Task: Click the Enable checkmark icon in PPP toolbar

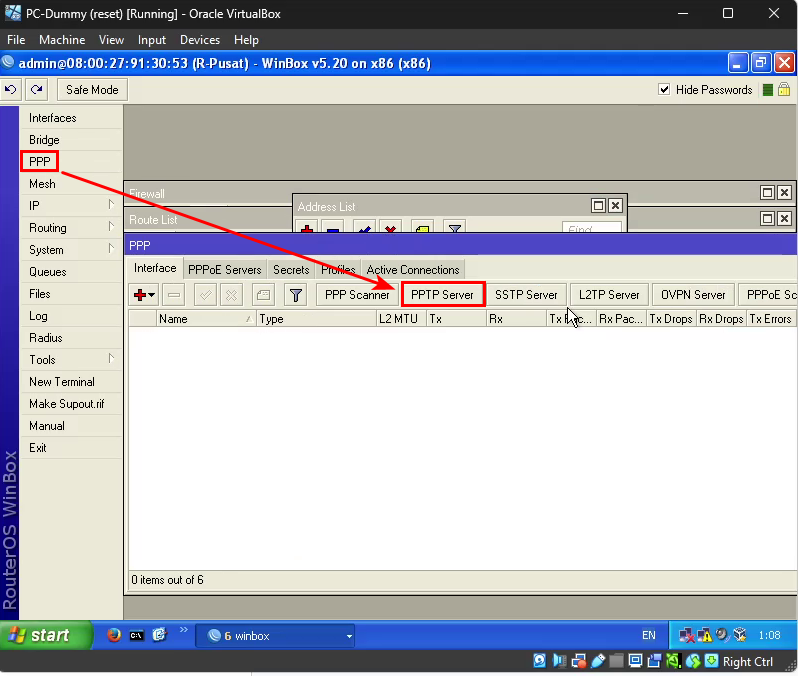Action: tap(206, 295)
